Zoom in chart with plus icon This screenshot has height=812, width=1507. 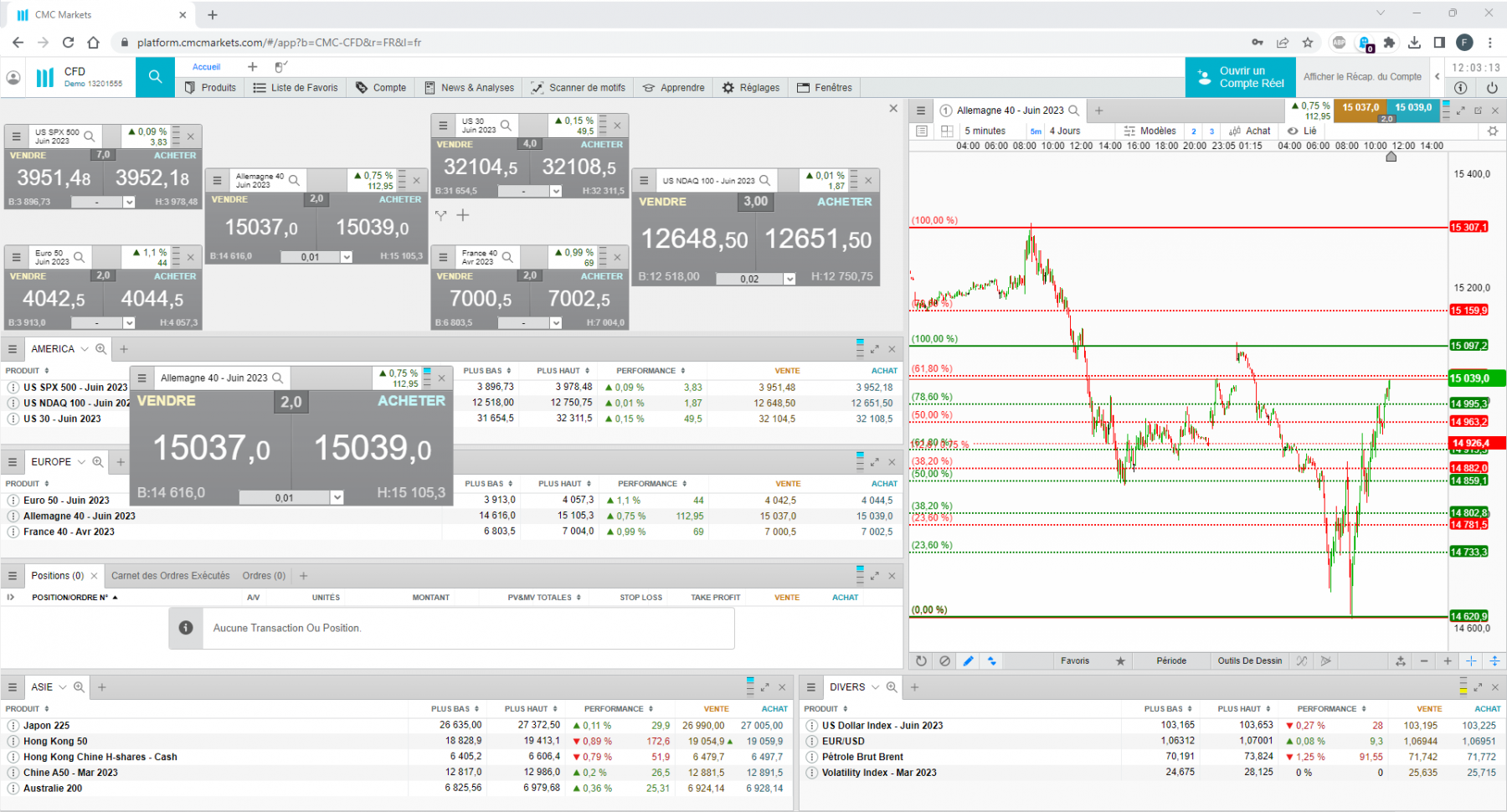(x=1448, y=660)
